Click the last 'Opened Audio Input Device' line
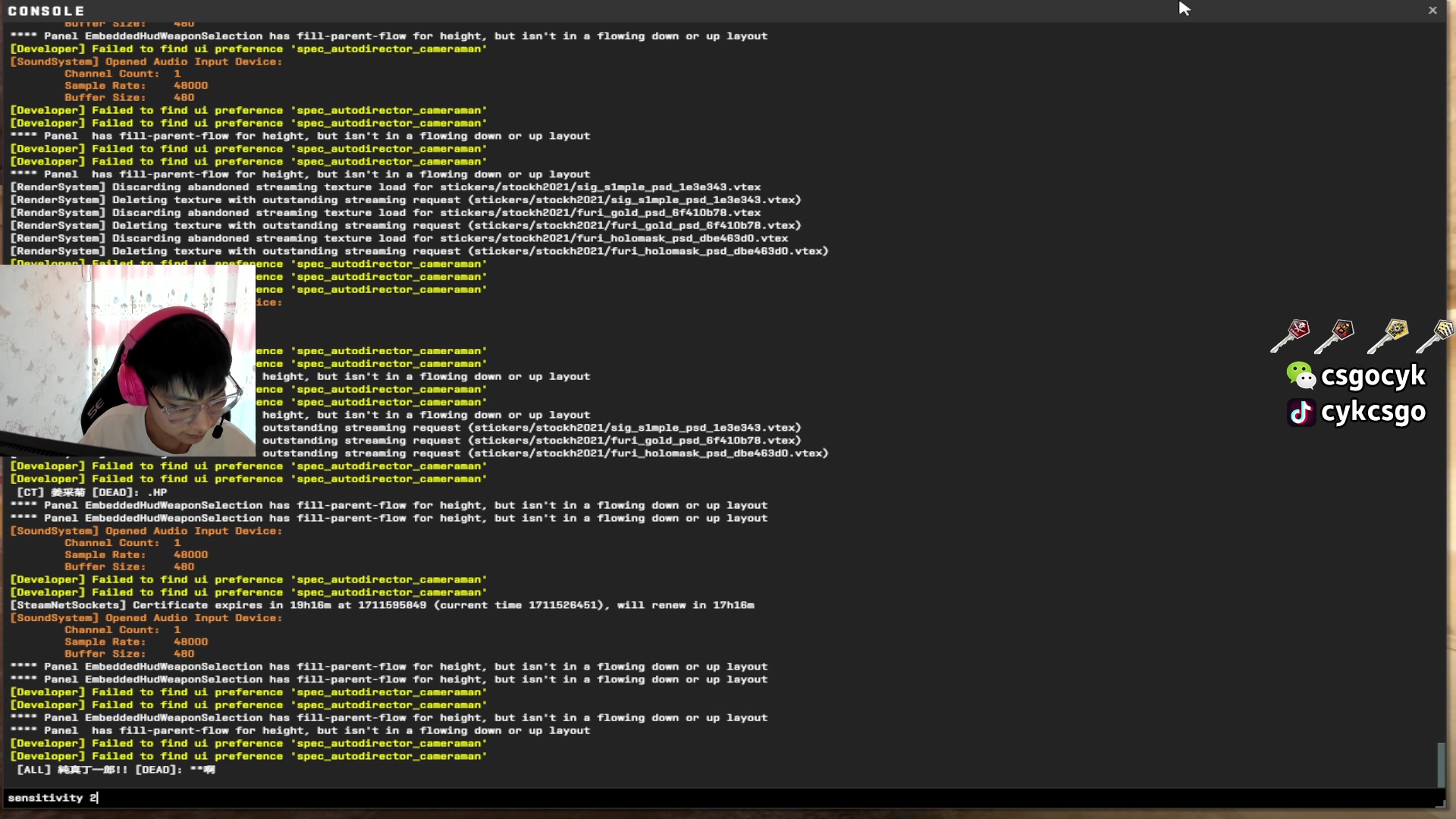 click(x=146, y=618)
